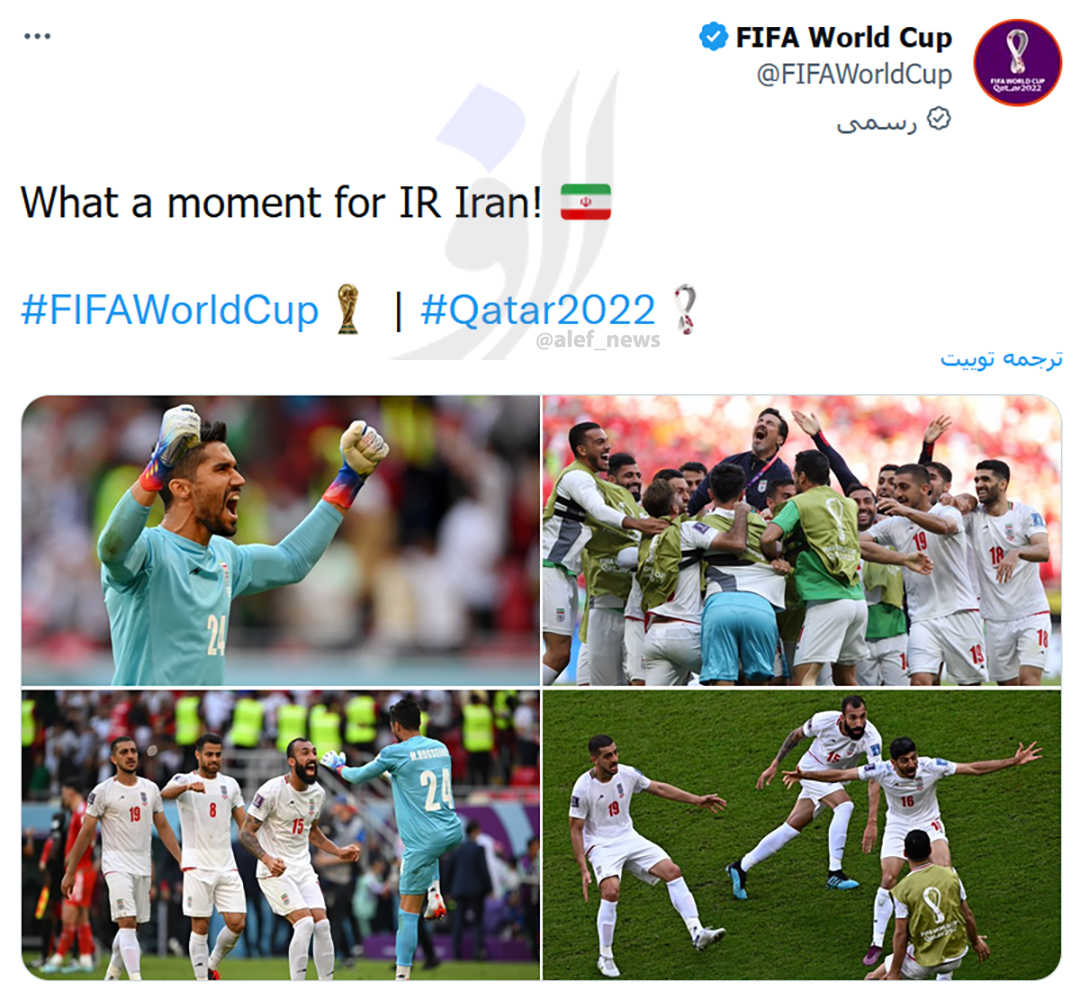Click the translate tweet link

[x=1001, y=359]
